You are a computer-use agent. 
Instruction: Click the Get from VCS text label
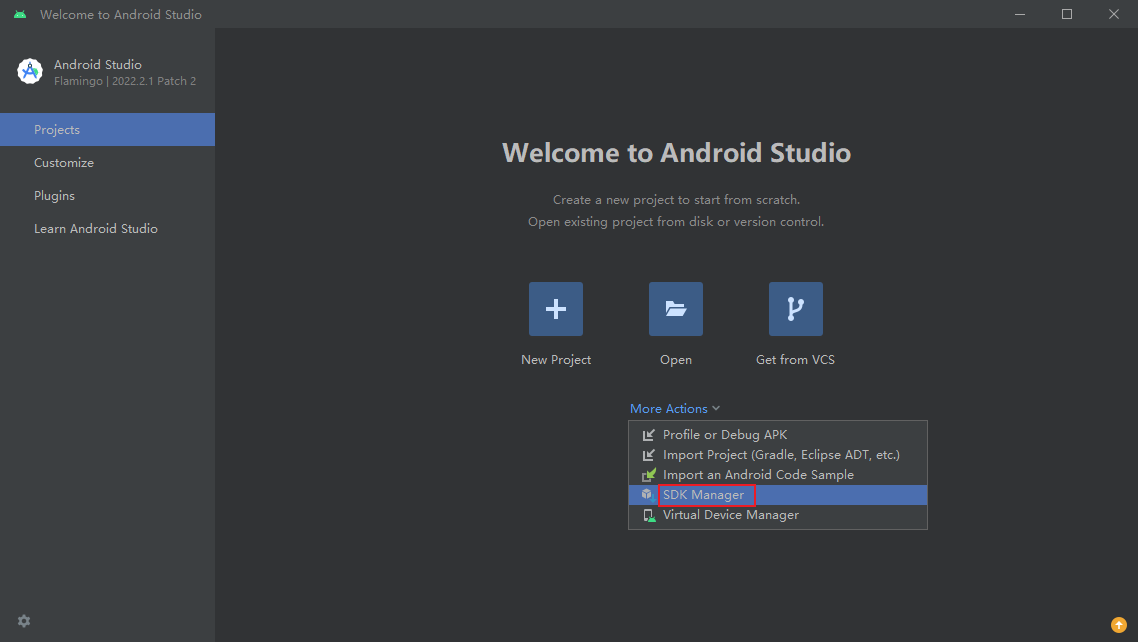[795, 360]
